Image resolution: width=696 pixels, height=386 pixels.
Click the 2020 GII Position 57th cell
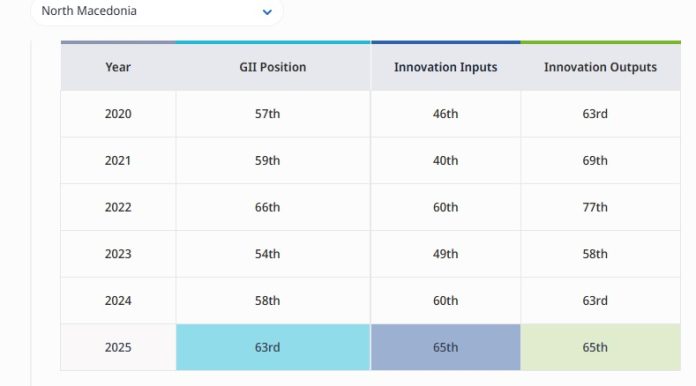[x=273, y=114]
